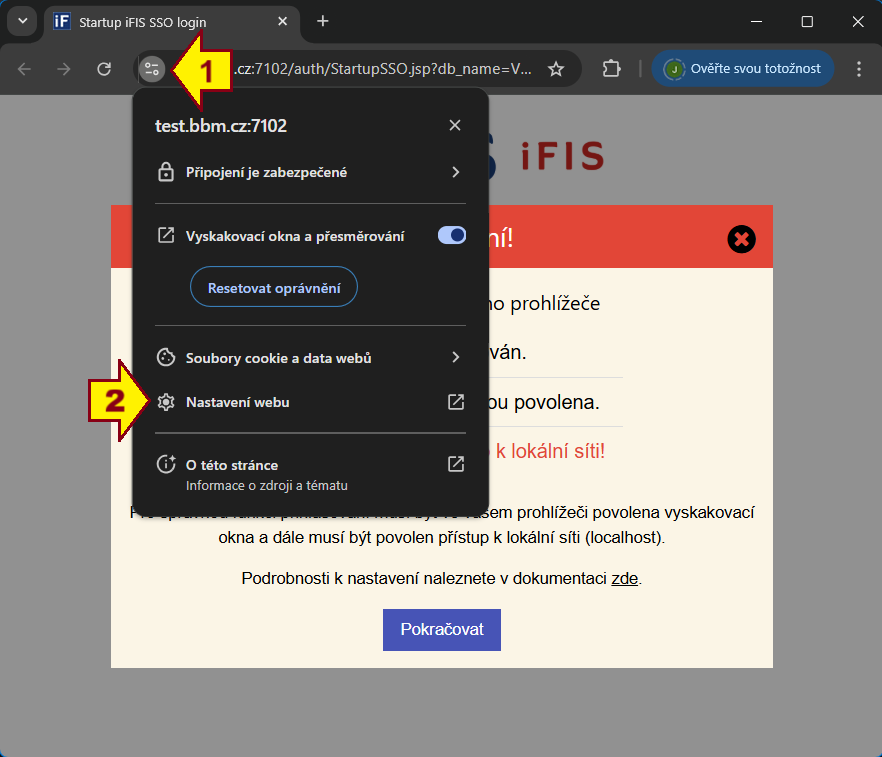Screen dimensions: 882x757
Task: Click the external link icon for O této stránce
Action: pyautogui.click(x=456, y=464)
